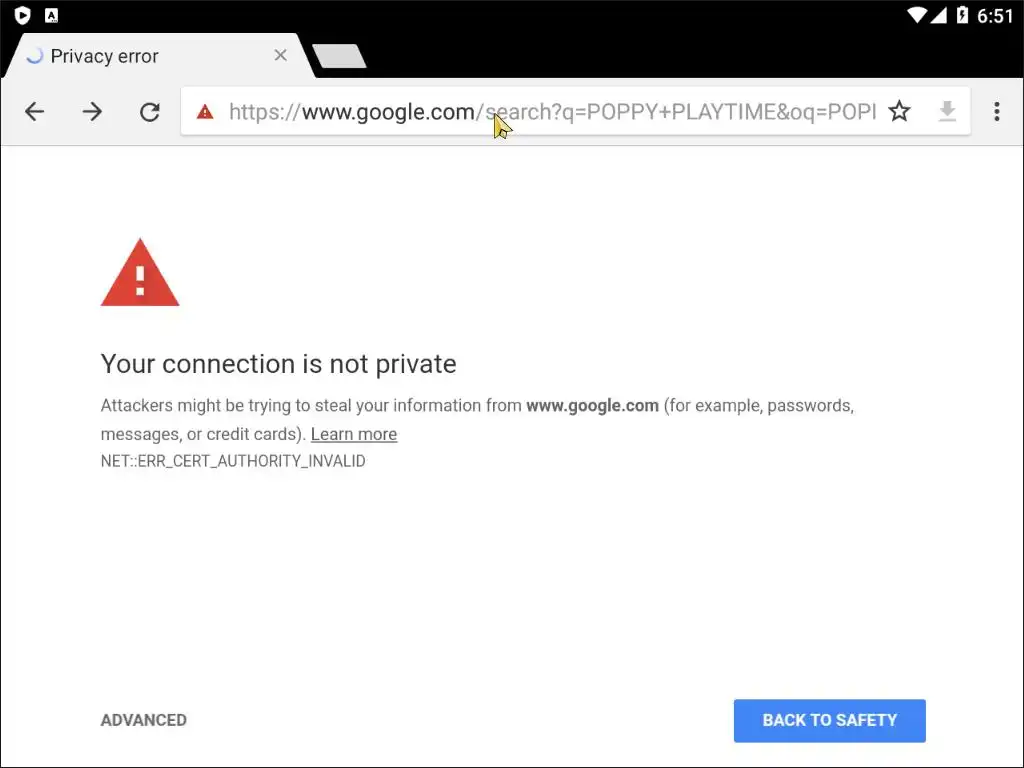Viewport: 1024px width, 768px height.
Task: Click the browser back arrow
Action: click(x=35, y=112)
